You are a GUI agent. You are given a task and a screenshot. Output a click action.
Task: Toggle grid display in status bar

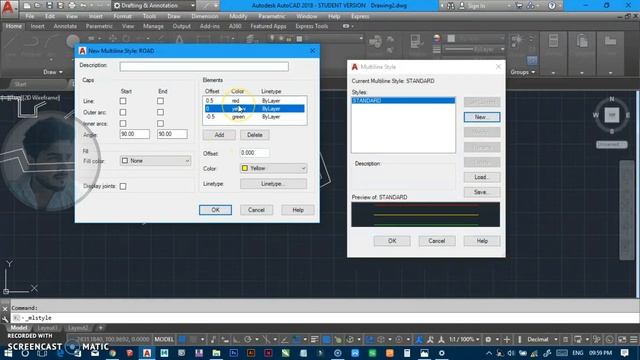[182, 340]
